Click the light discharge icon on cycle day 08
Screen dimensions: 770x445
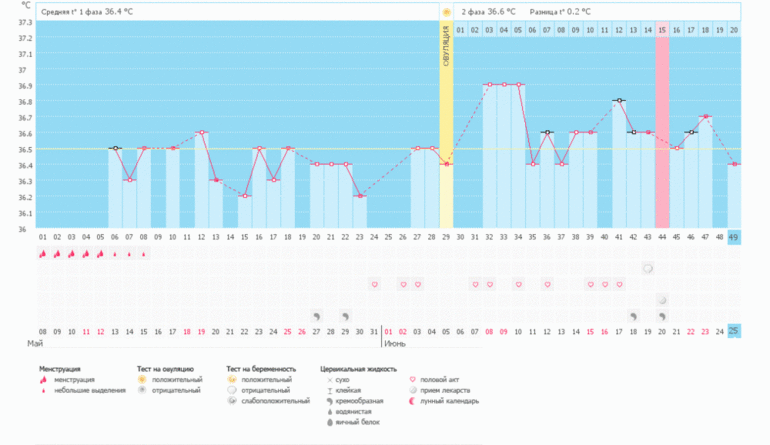(x=144, y=254)
